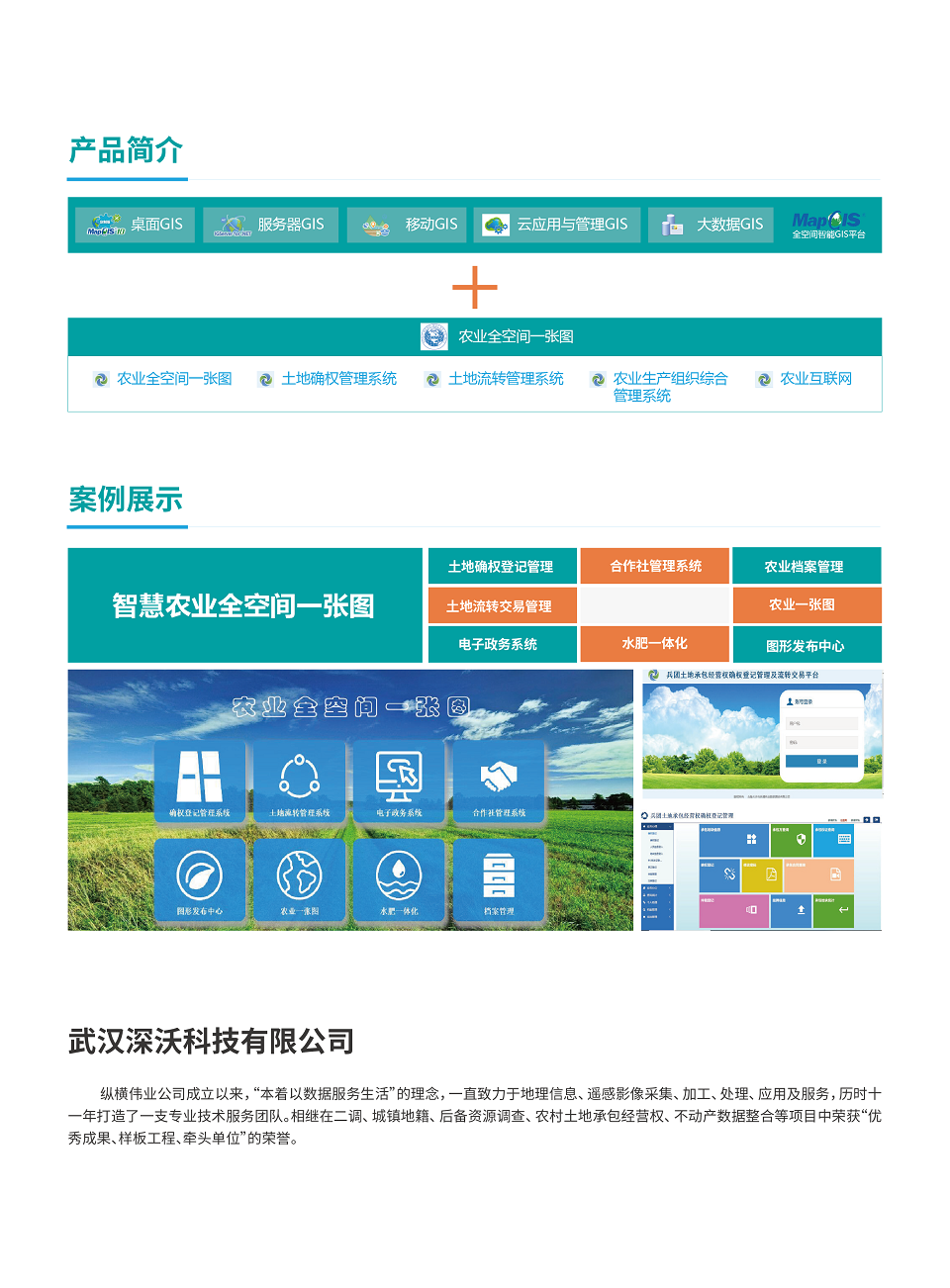The width and height of the screenshot is (950, 1288).
Task: Click the 云应用与管理GIS cloud icon
Action: tap(496, 225)
